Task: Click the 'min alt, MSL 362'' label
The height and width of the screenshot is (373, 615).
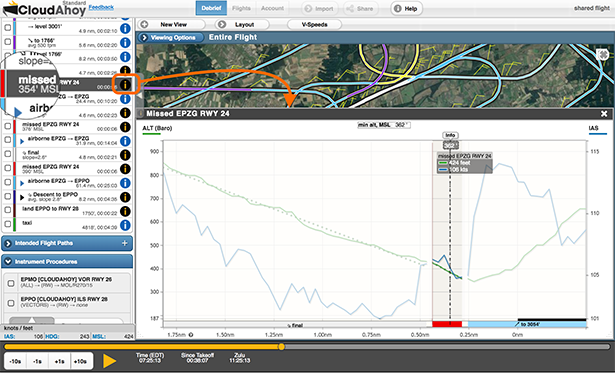Action: 384,125
